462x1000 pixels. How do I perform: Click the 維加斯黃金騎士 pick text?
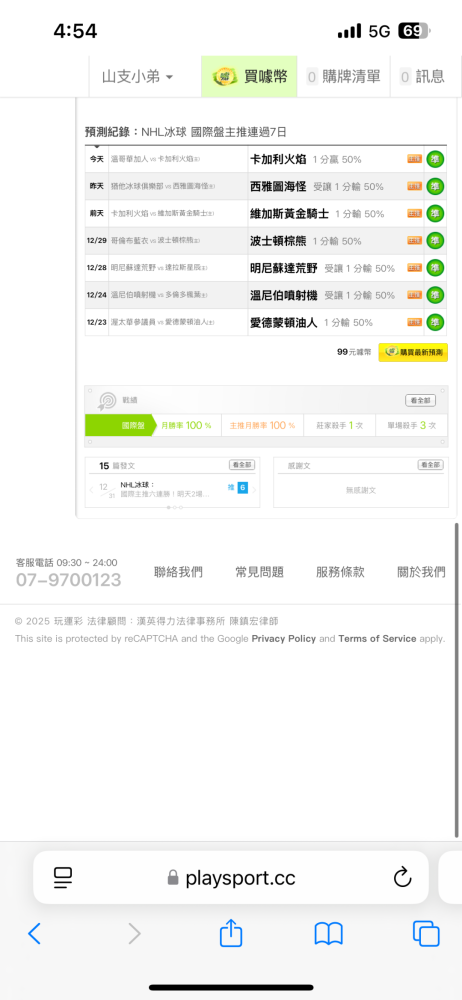tap(289, 214)
